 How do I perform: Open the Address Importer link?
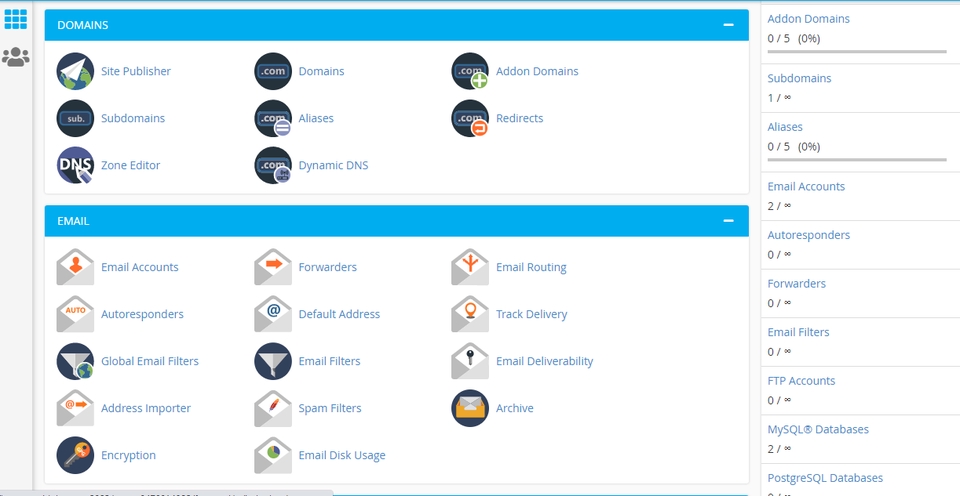pyautogui.click(x=146, y=408)
